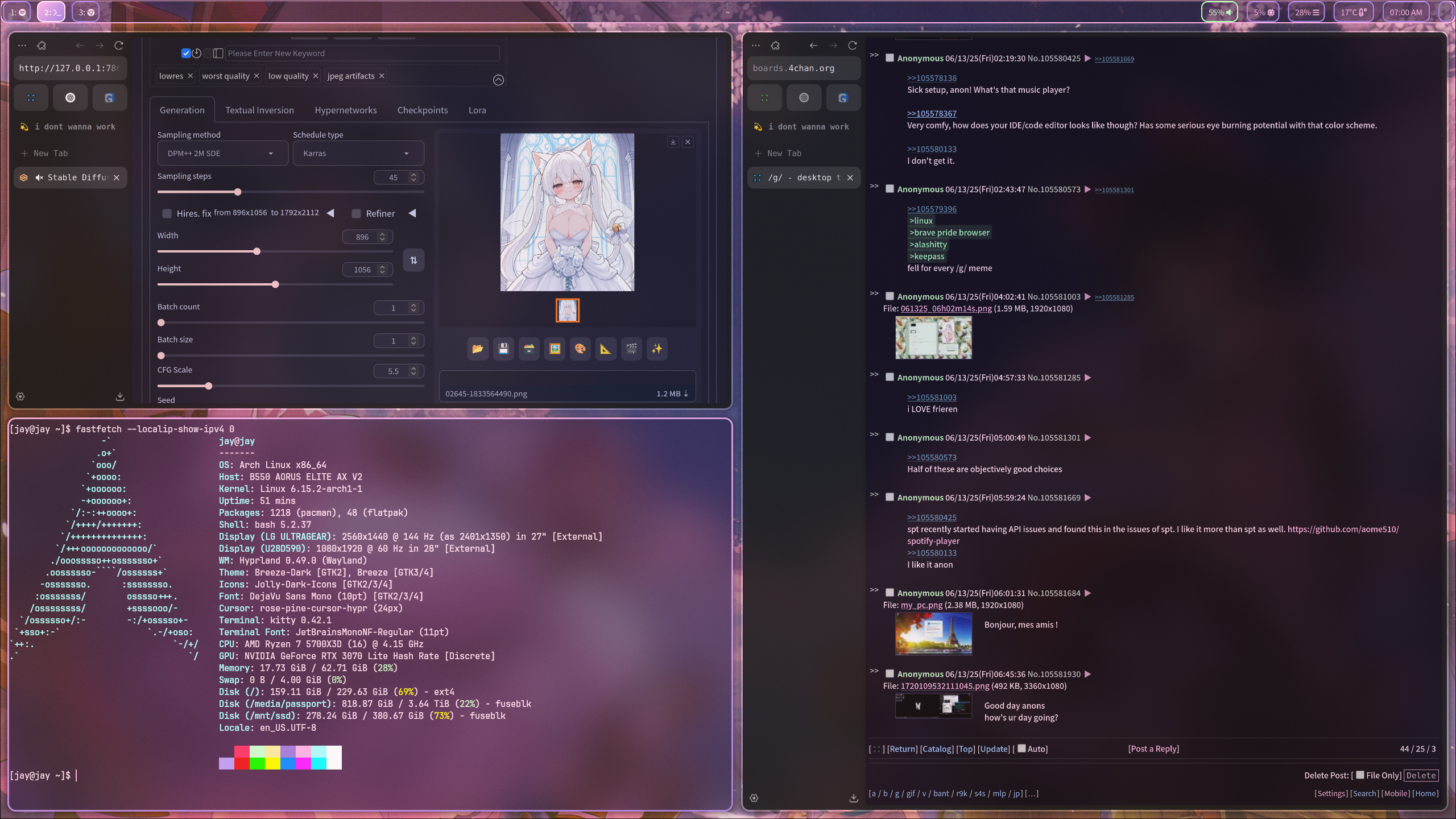Switch to workspace 3 in top bar

click(x=85, y=12)
